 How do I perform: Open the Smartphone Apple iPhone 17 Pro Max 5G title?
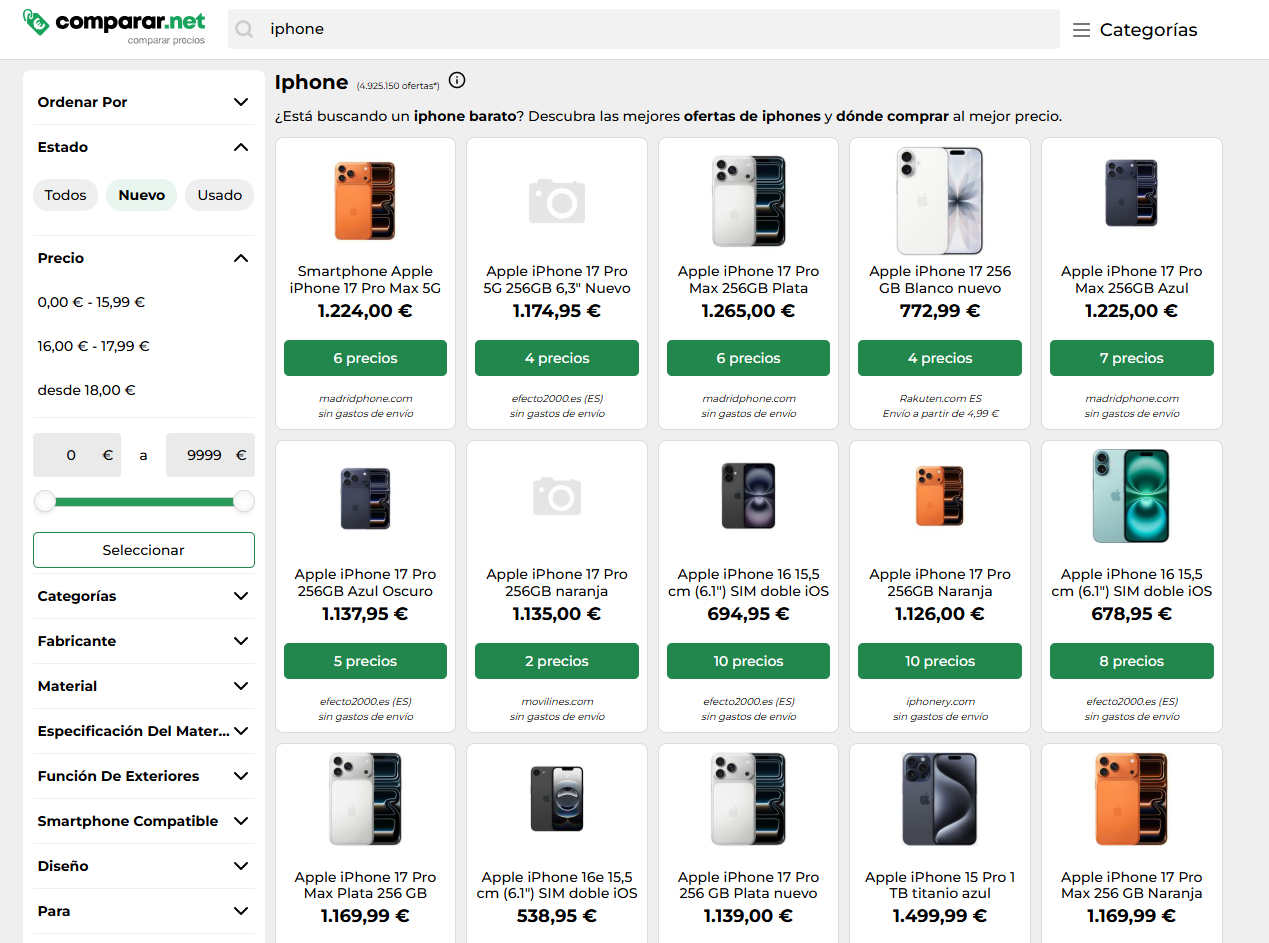point(365,280)
